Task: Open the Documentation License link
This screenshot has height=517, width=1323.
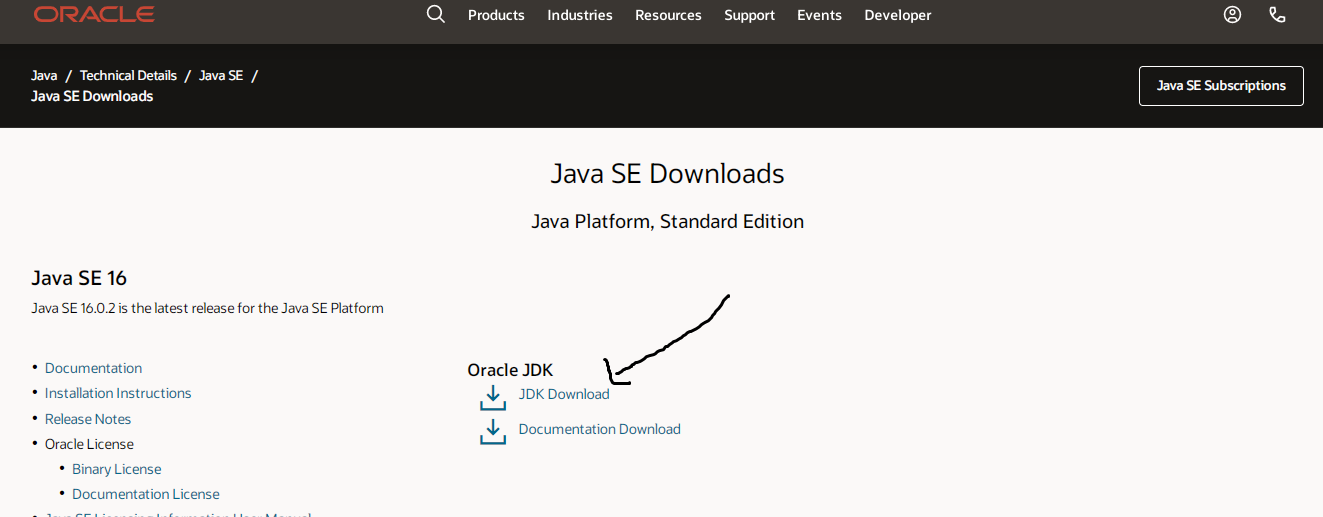Action: pos(146,494)
